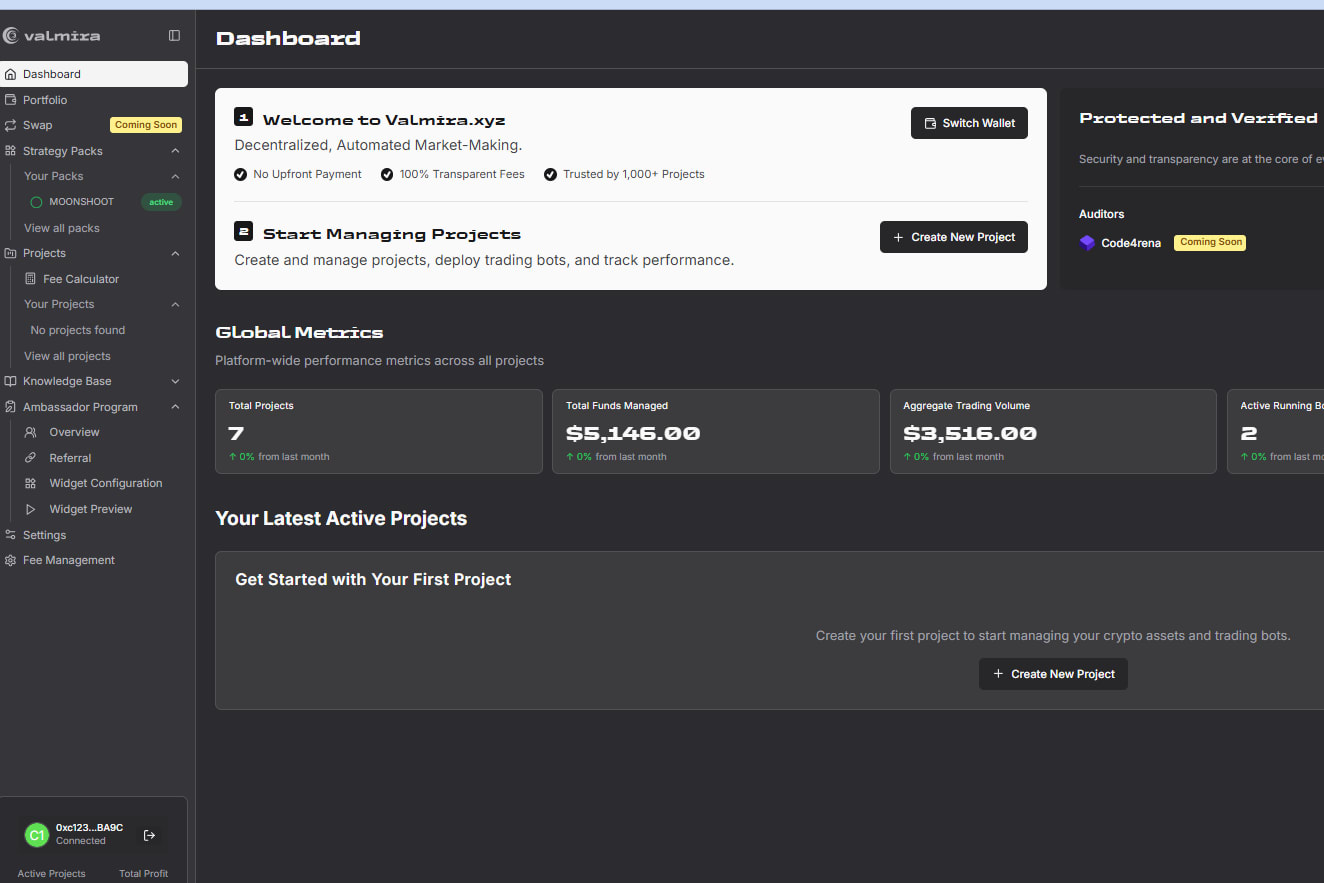Open the Portfolio section
The height and width of the screenshot is (883, 1324).
click(x=44, y=99)
